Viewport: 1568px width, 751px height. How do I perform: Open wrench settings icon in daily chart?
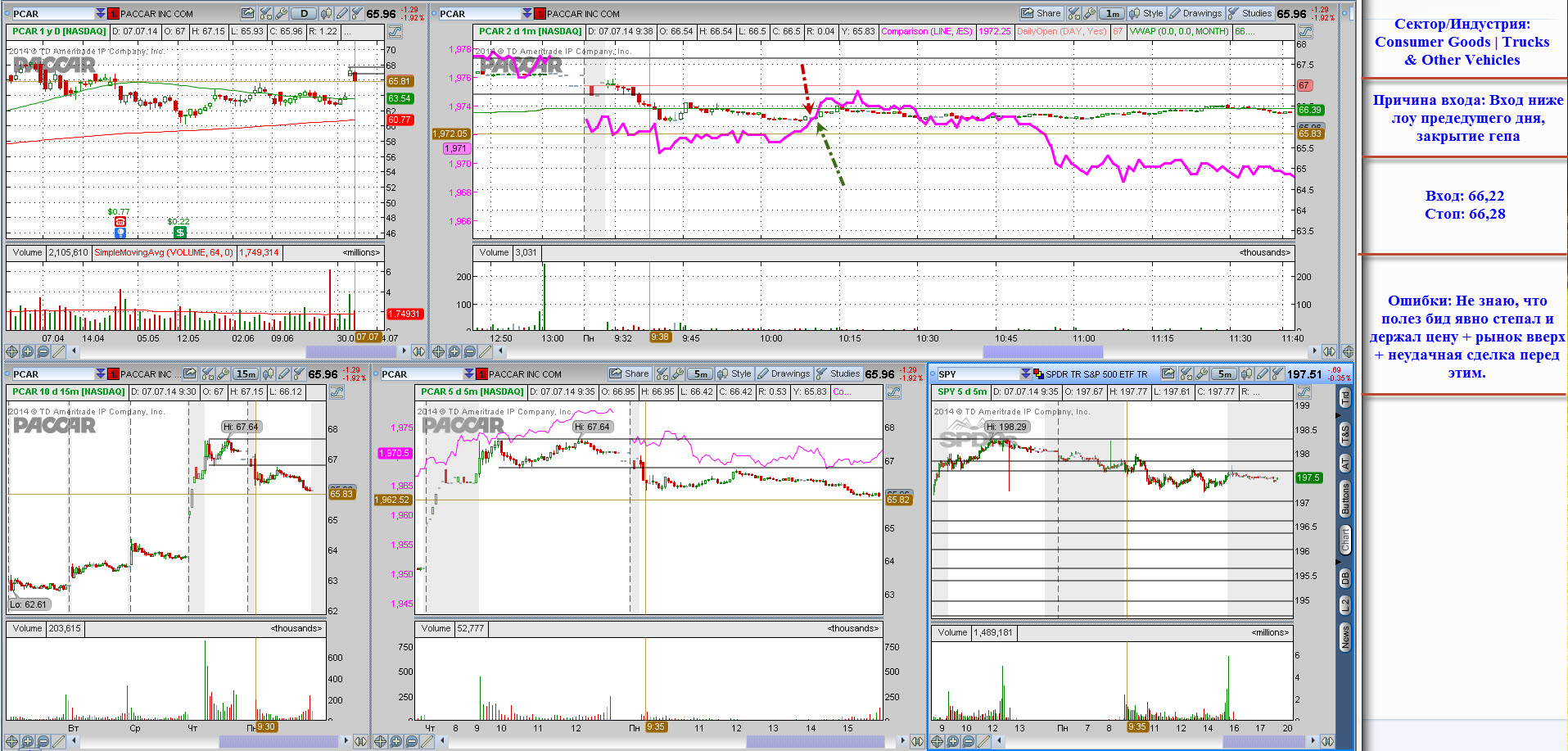(x=282, y=13)
